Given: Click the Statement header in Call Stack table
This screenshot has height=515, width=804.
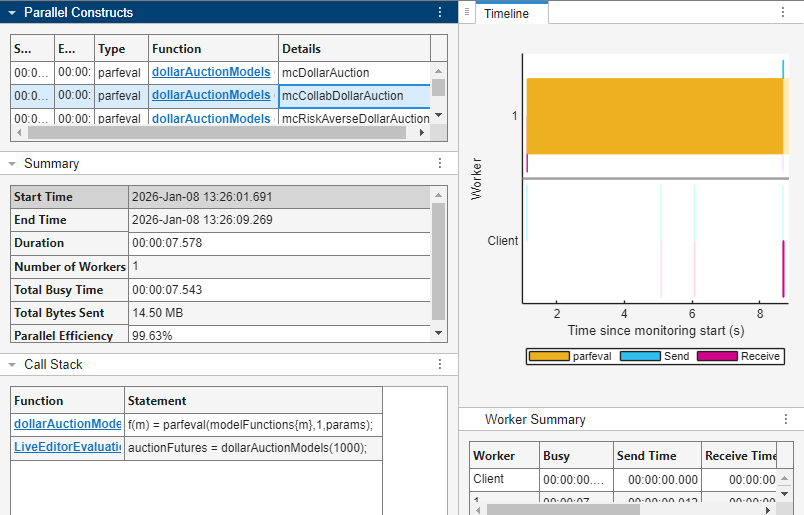Looking at the screenshot, I should [253, 401].
